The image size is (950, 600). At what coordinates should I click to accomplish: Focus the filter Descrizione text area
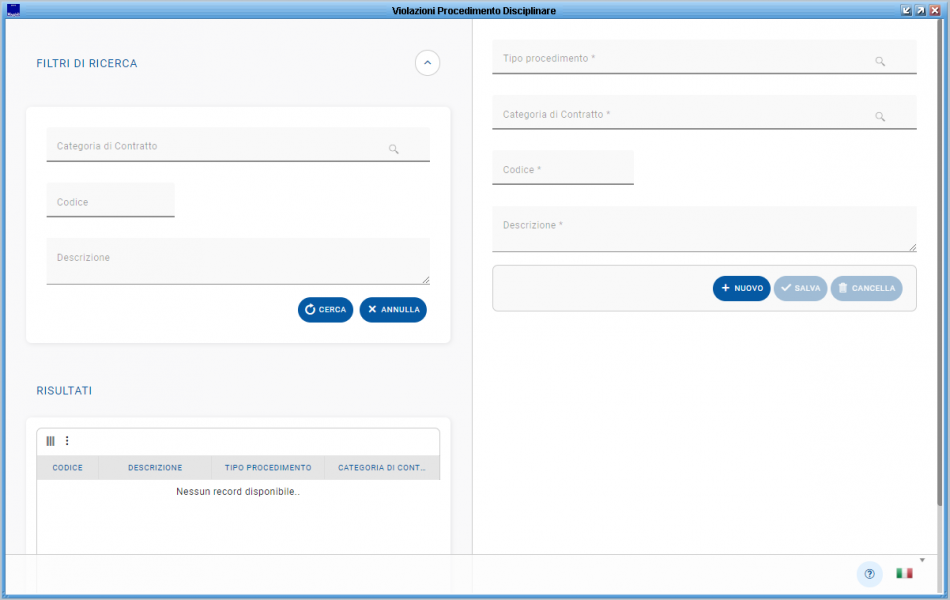point(238,261)
